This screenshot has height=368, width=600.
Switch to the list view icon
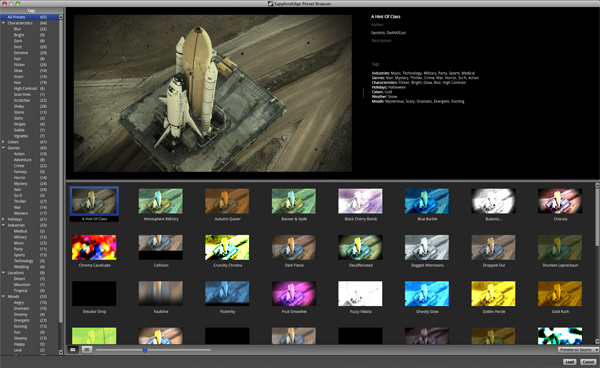pos(87,349)
